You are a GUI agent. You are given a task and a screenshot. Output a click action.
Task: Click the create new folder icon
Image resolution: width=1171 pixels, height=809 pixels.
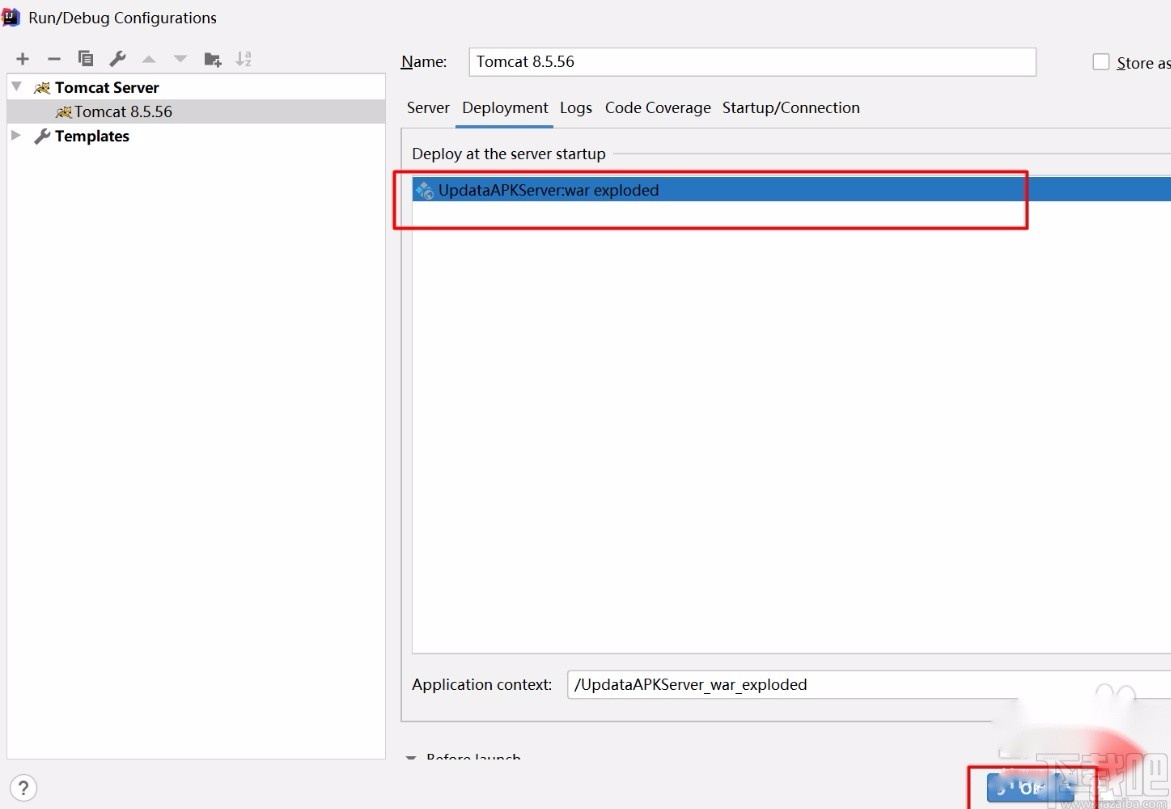(212, 58)
